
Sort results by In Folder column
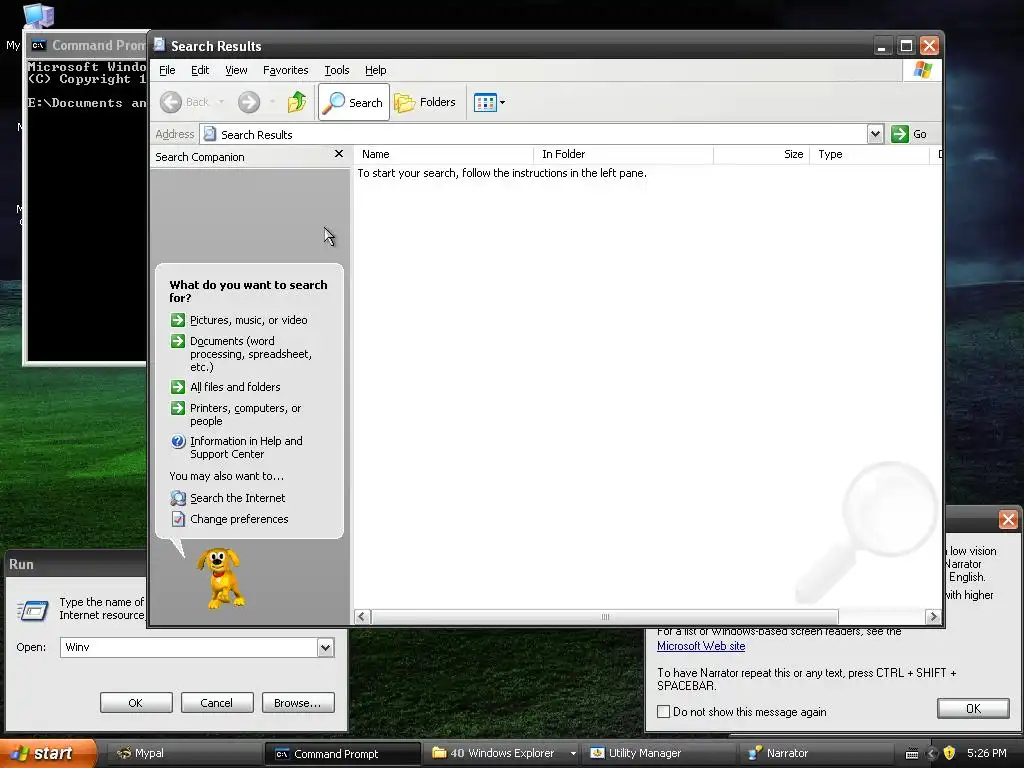[x=624, y=155]
